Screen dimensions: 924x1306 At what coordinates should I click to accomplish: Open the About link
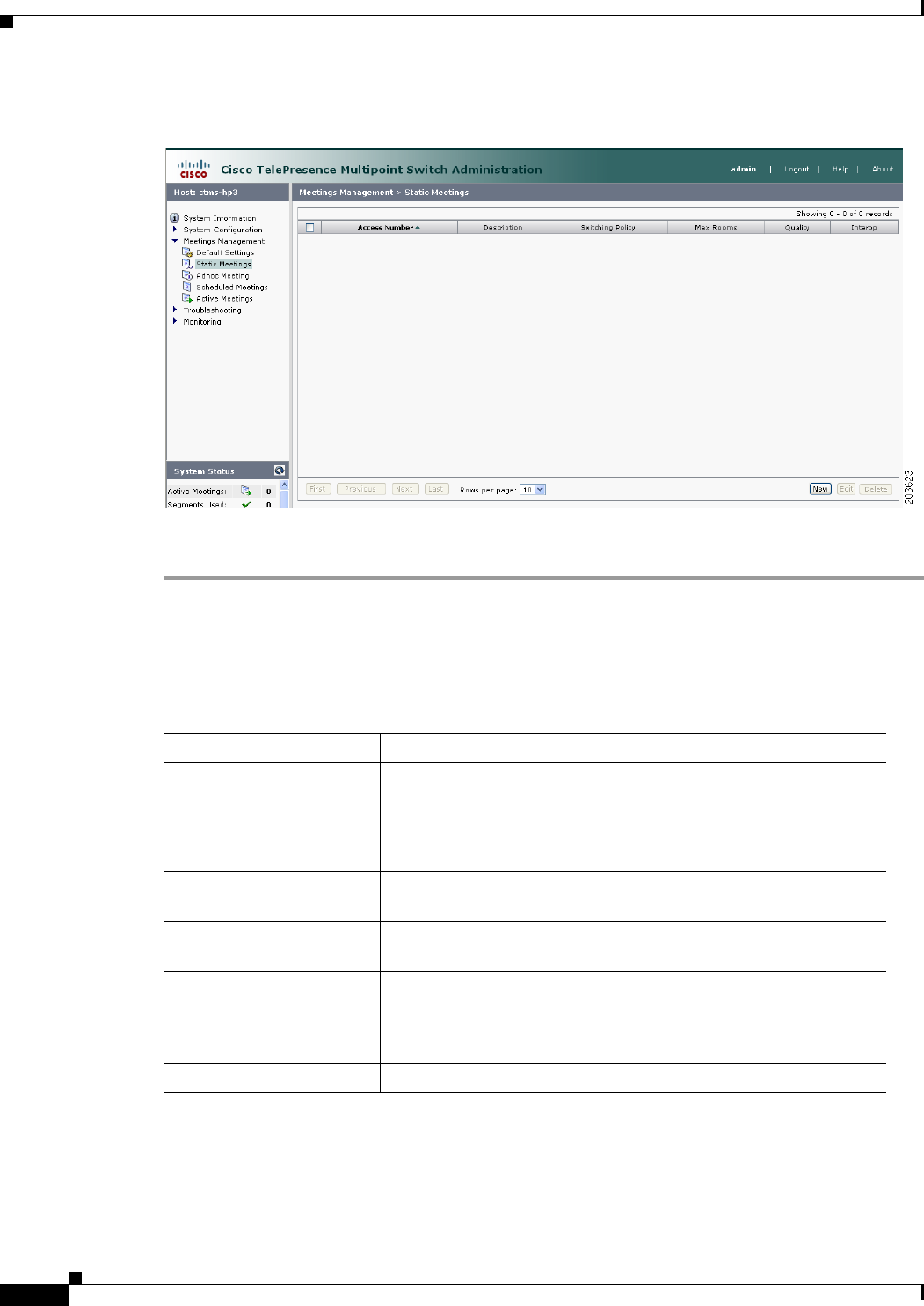click(x=883, y=169)
